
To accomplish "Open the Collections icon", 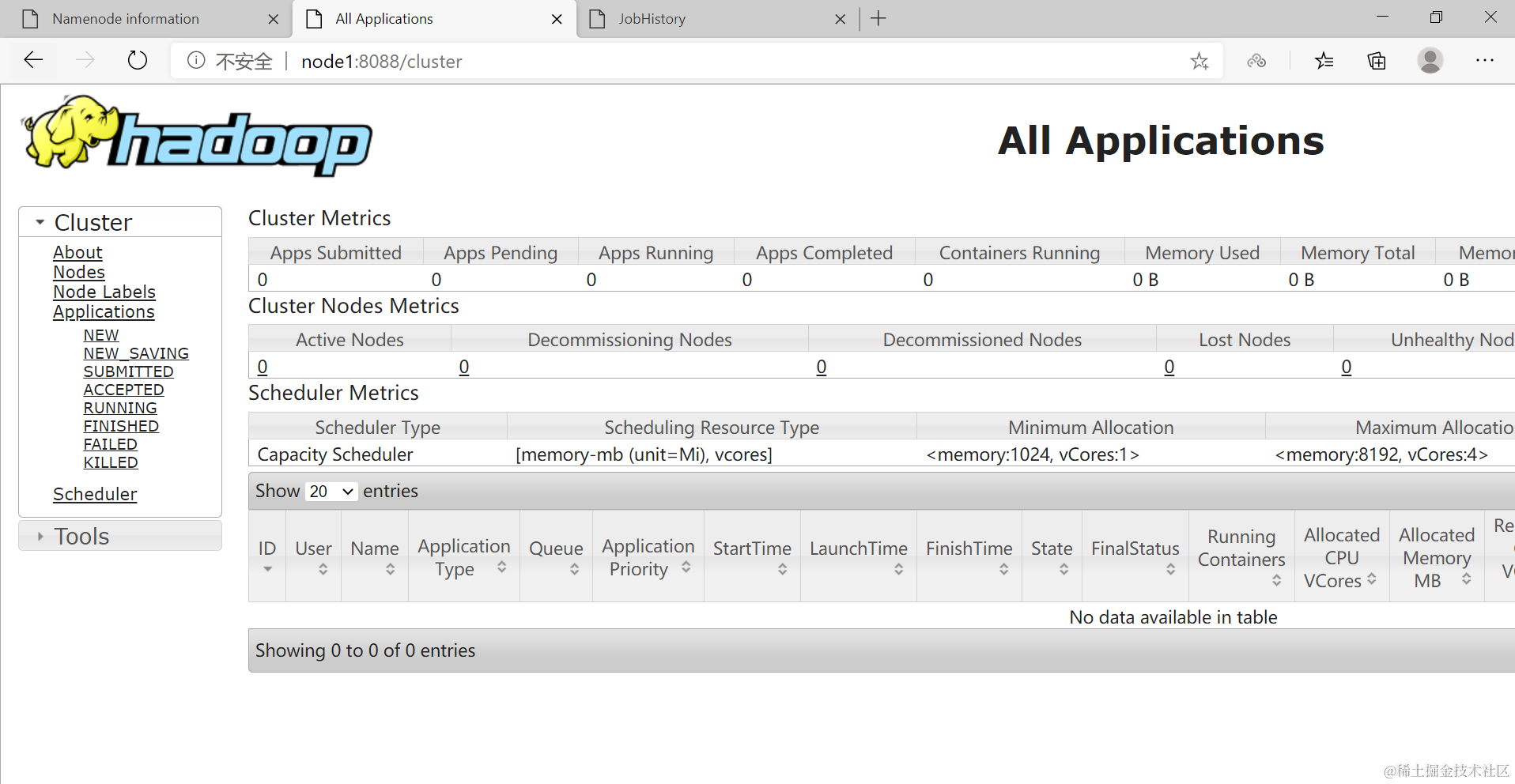I will 1376,60.
